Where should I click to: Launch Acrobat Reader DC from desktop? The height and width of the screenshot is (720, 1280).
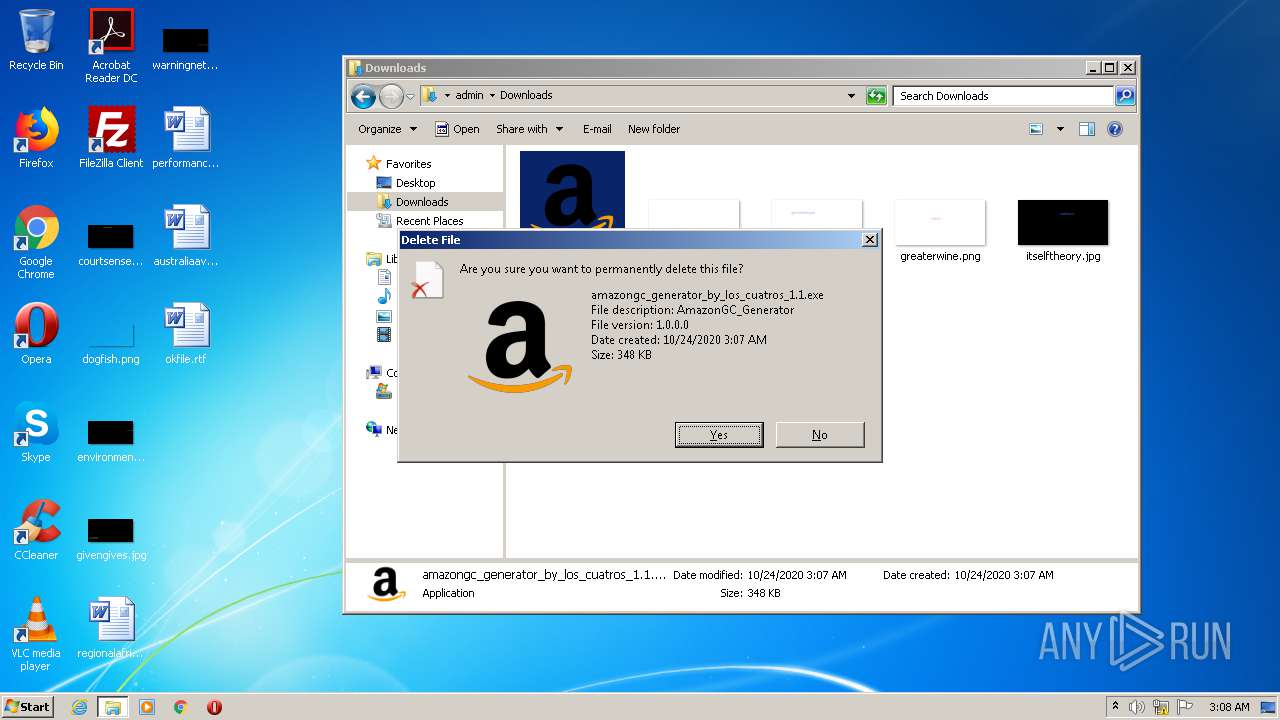pyautogui.click(x=111, y=45)
